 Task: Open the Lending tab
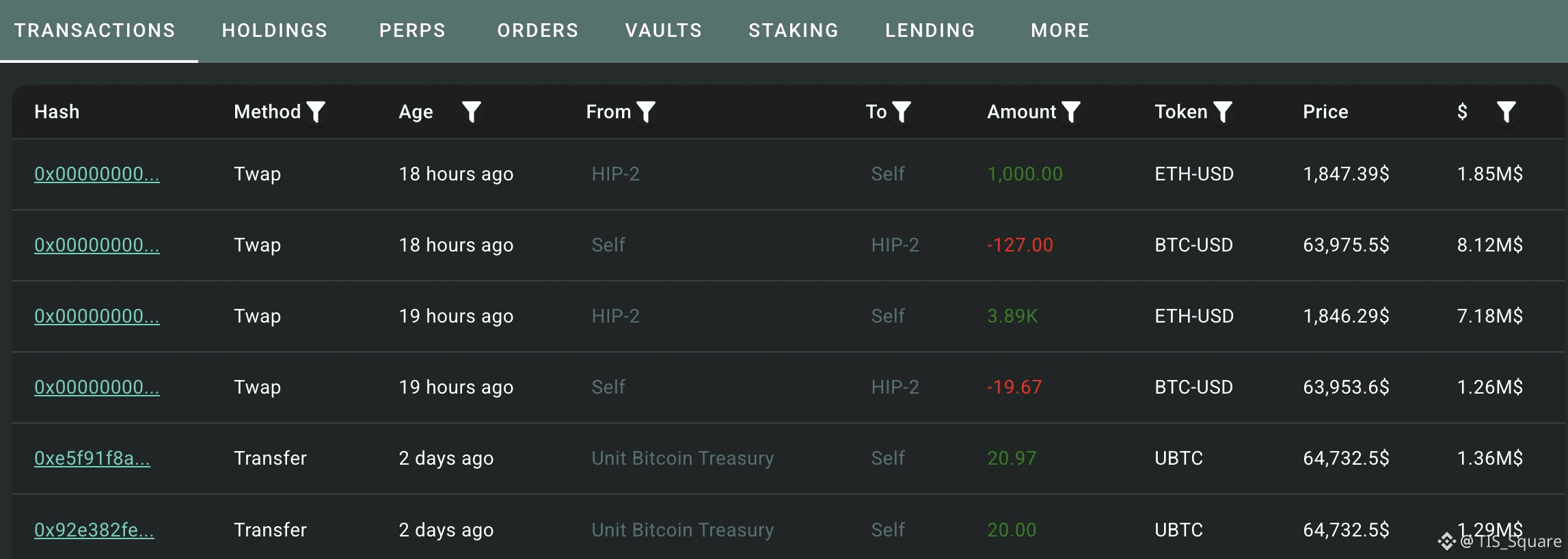point(930,31)
